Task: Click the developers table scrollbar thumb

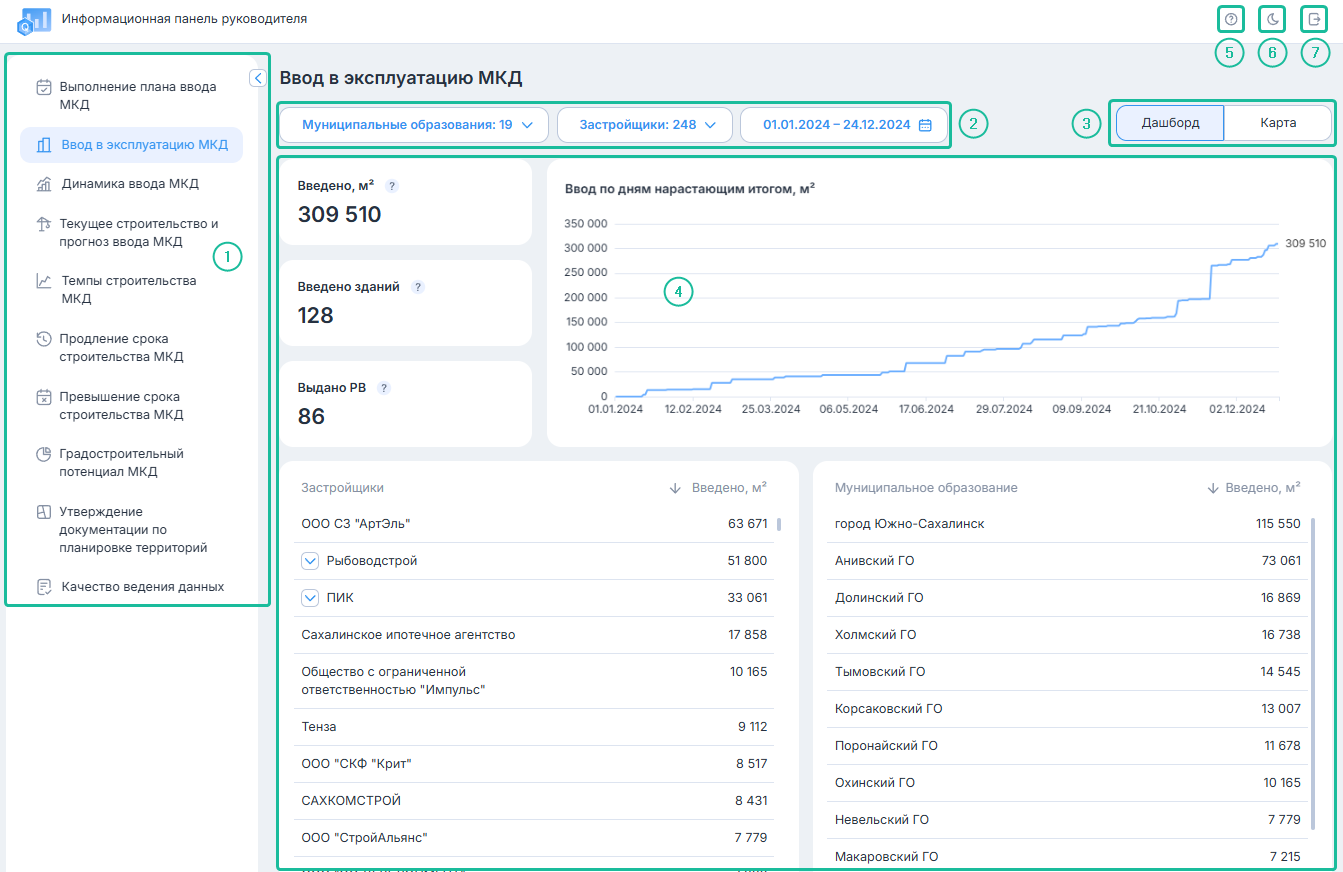Action: (779, 523)
